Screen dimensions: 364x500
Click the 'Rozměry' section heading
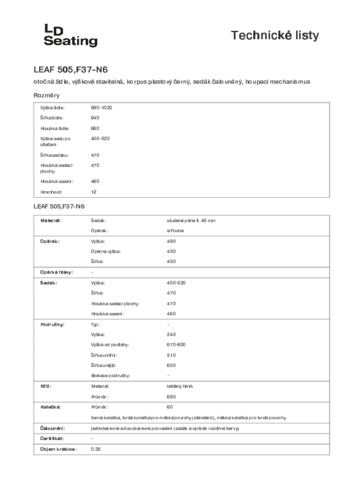[x=47, y=95]
